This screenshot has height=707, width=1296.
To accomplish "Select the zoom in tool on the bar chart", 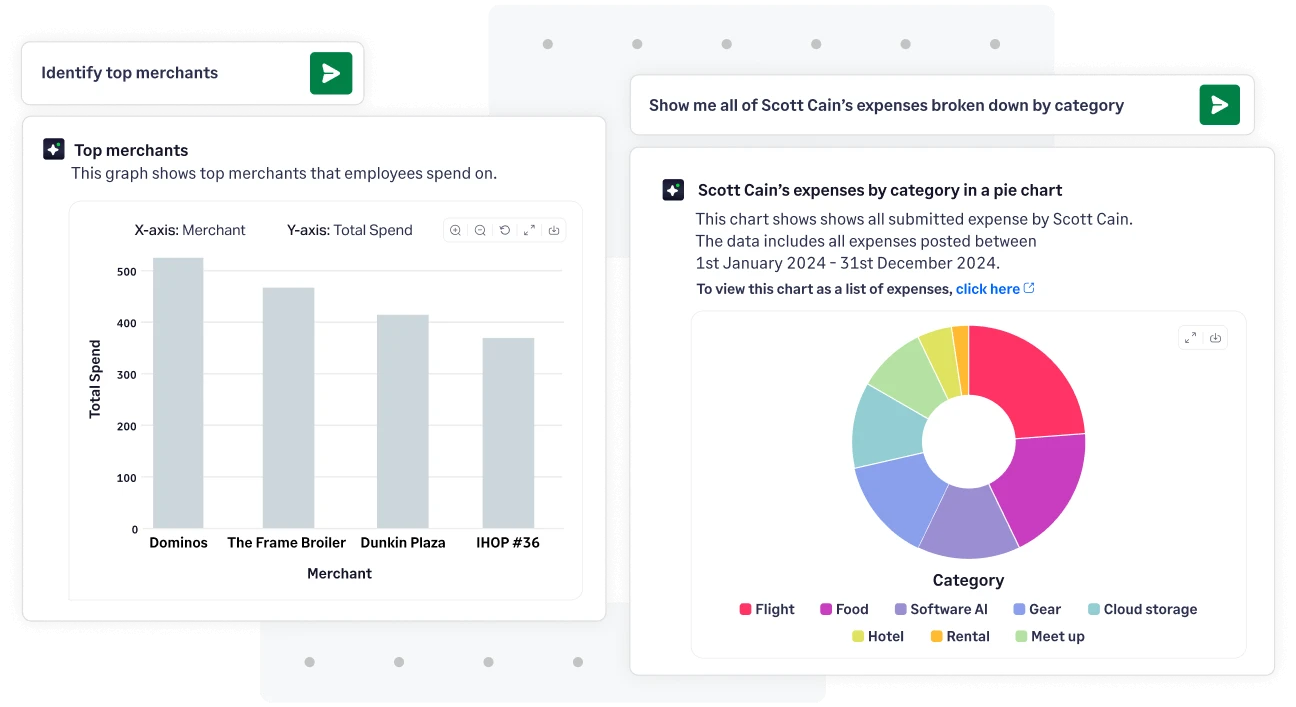I will (455, 230).
